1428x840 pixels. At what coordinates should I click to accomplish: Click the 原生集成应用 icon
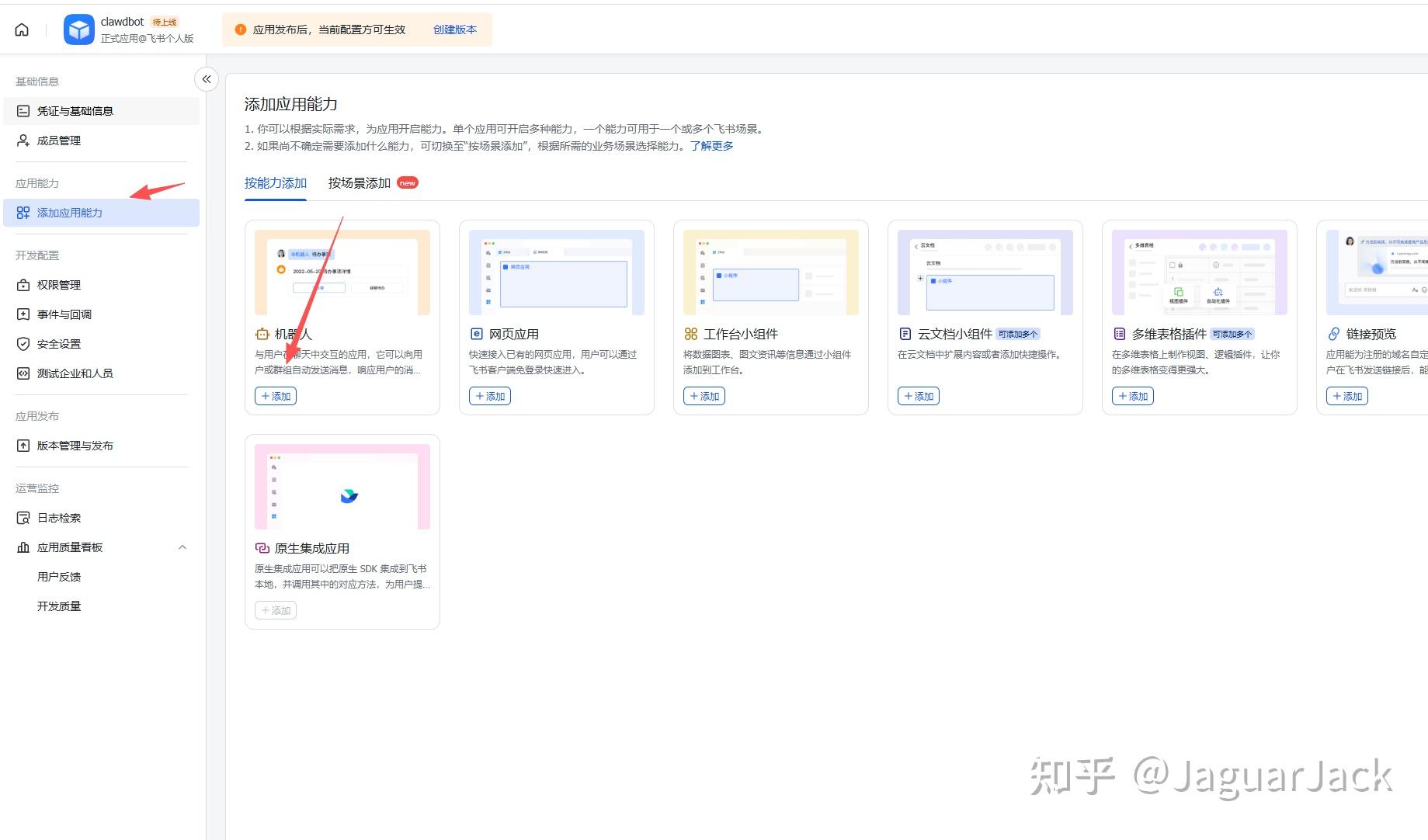[262, 548]
